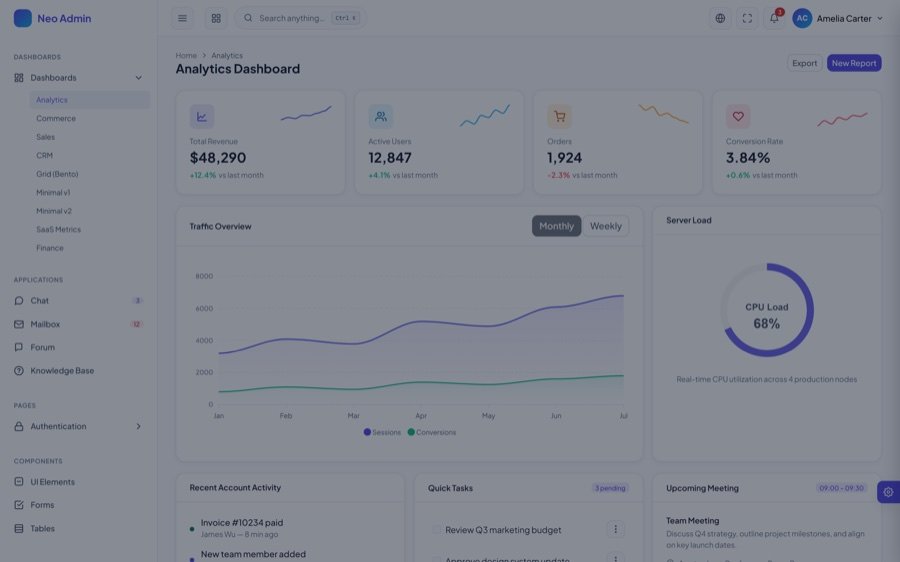The width and height of the screenshot is (900, 562).
Task: Open Chat in the sidebar
Action: click(79, 301)
